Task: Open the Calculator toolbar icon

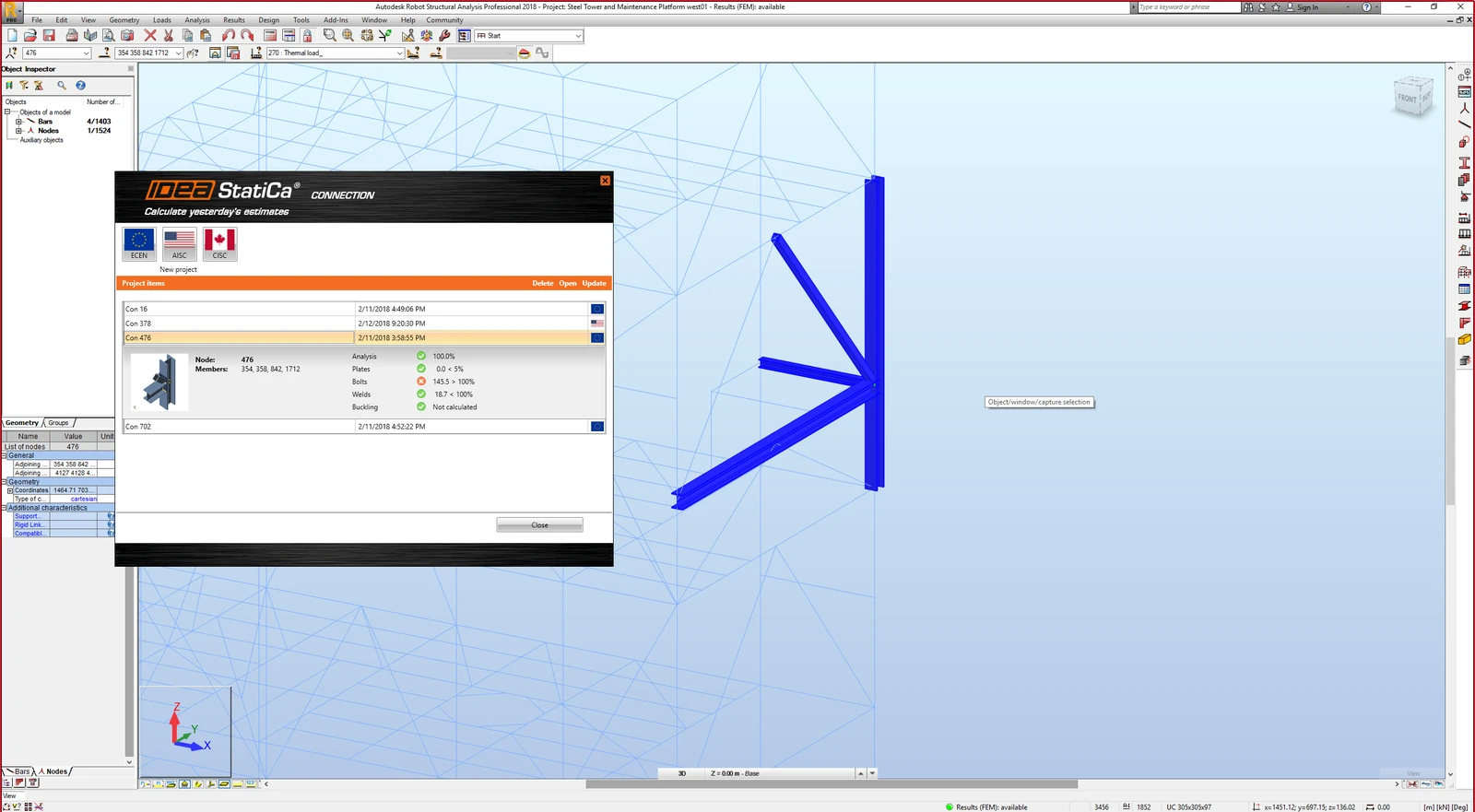Action: 270,36
